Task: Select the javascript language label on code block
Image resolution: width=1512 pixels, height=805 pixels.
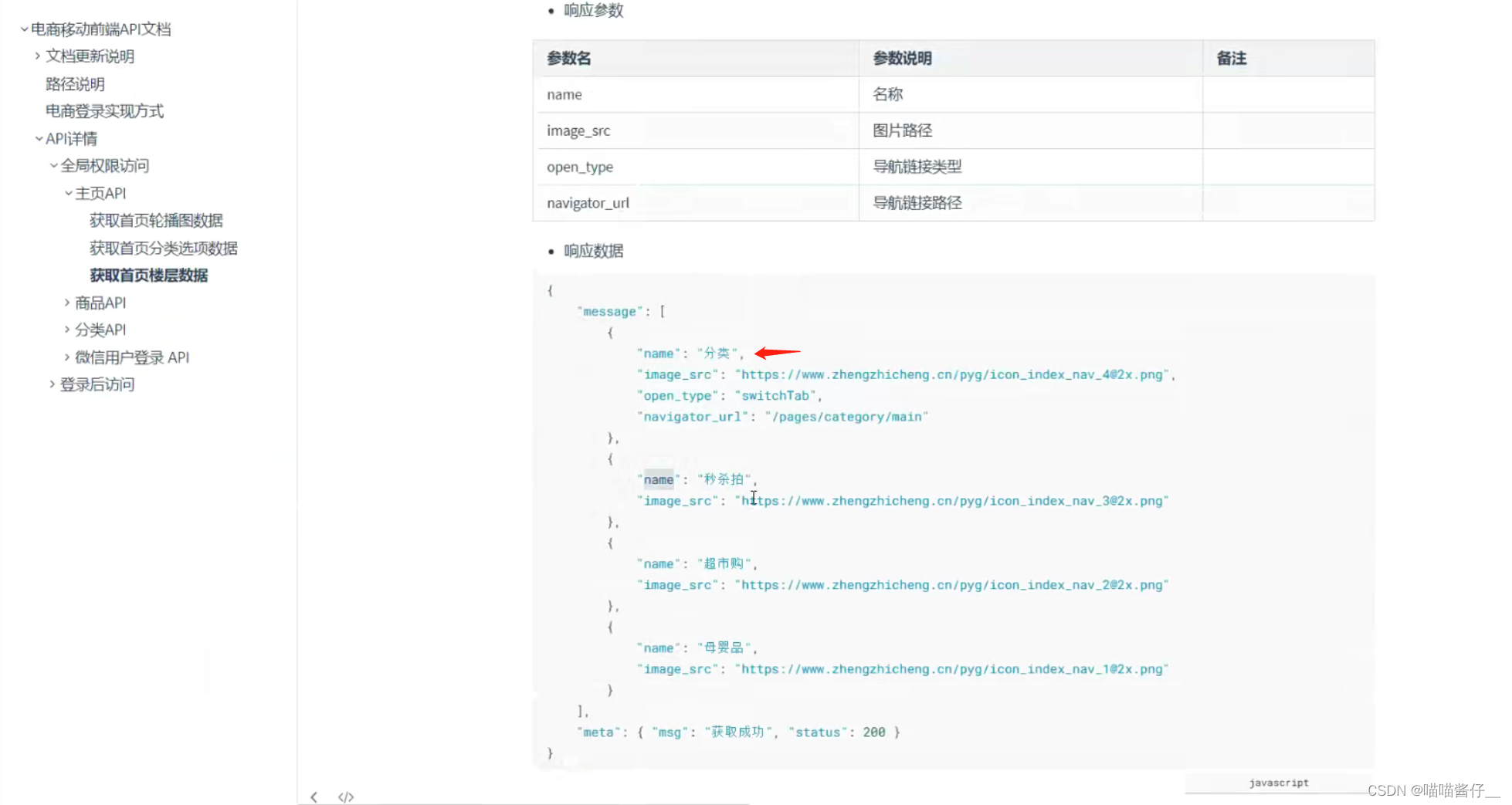Action: (x=1277, y=783)
